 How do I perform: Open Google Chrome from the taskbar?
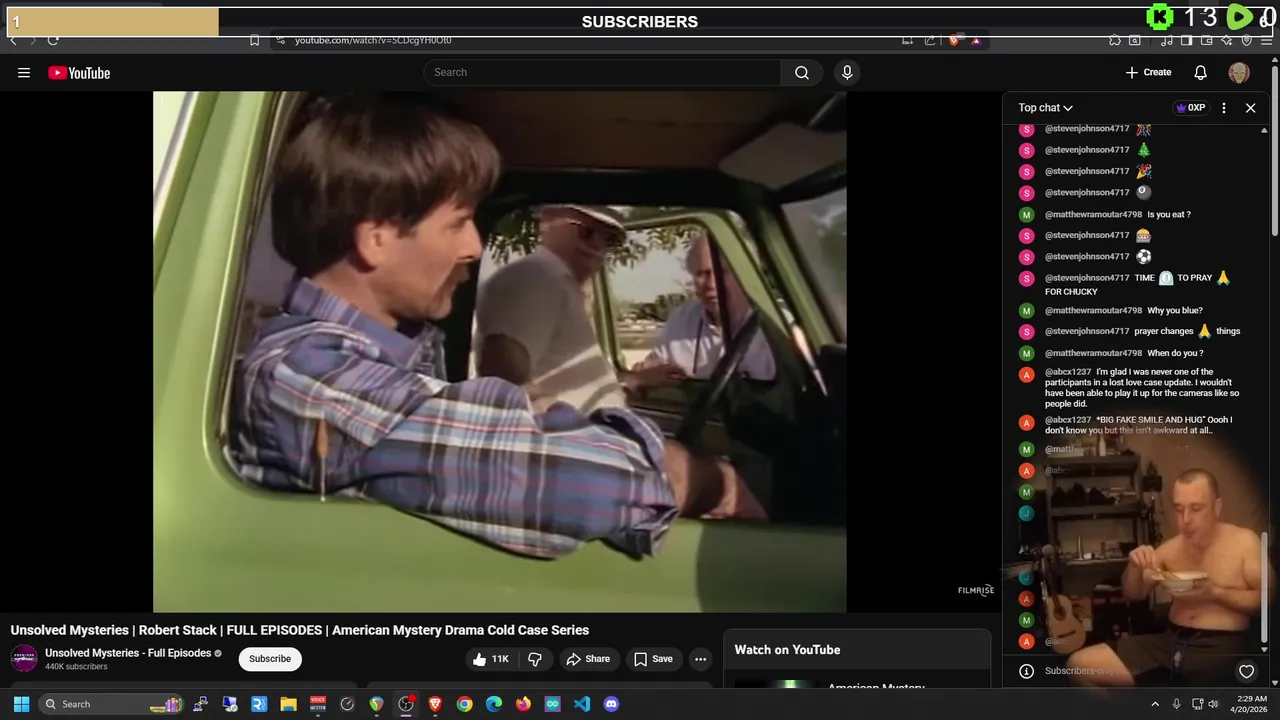[x=464, y=704]
